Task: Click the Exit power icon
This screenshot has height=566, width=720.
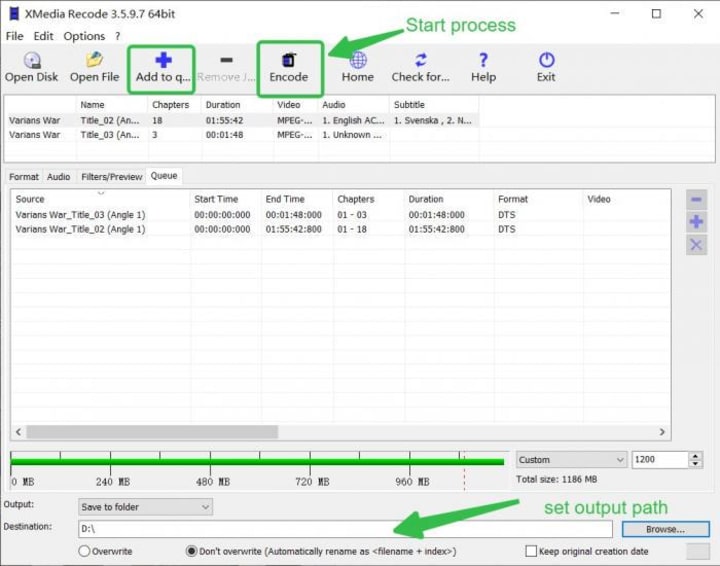Action: (546, 60)
